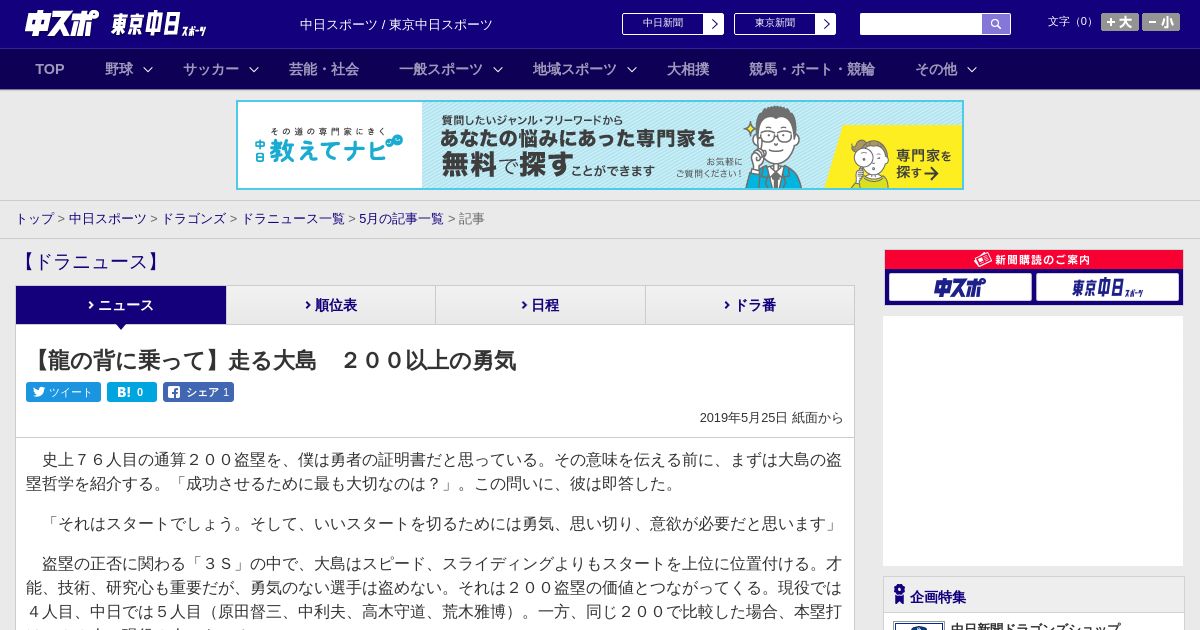Expand the 一般スポーツ dropdown chevron
1200x630 pixels.
click(x=498, y=70)
